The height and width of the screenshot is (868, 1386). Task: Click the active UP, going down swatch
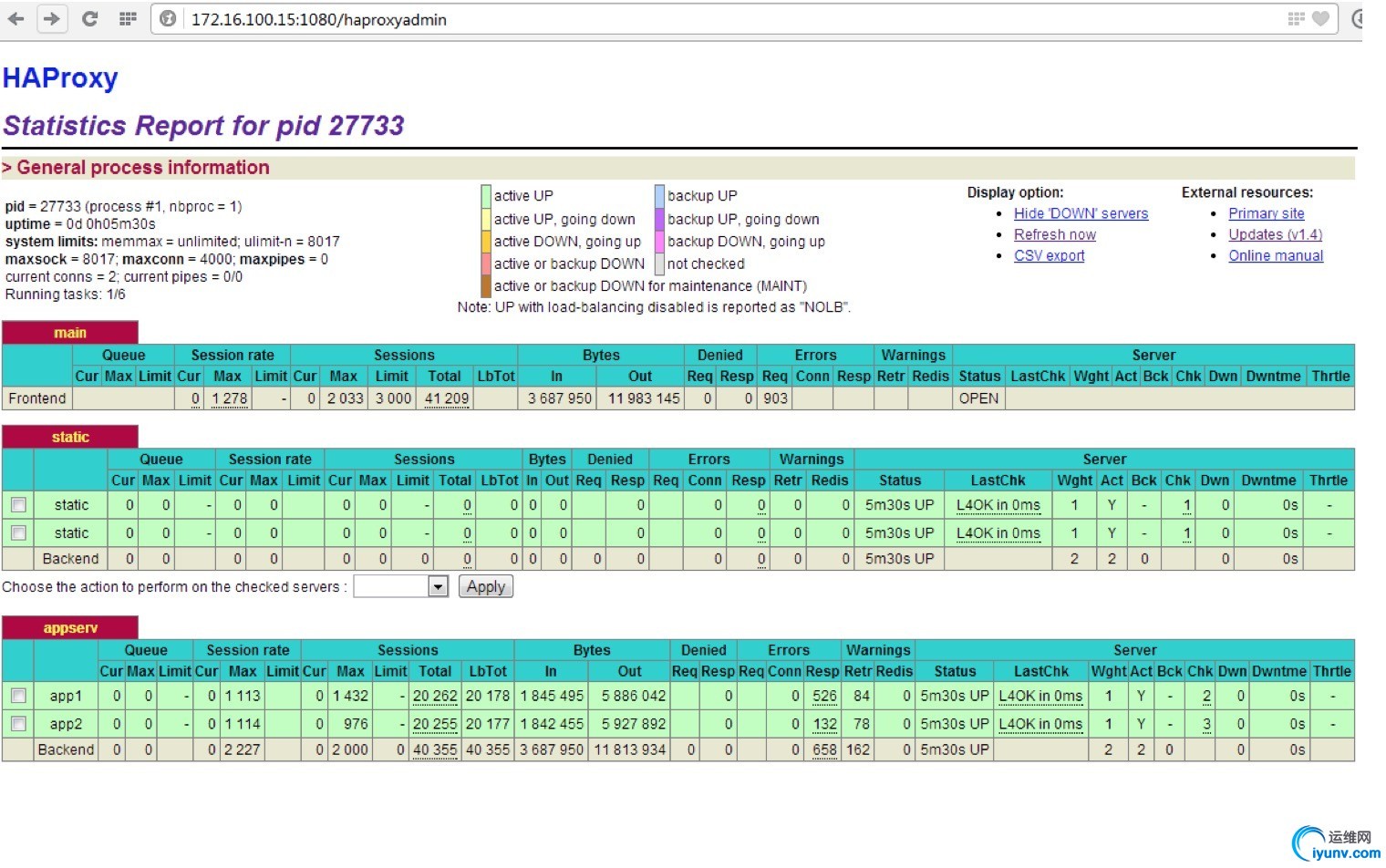click(x=486, y=219)
